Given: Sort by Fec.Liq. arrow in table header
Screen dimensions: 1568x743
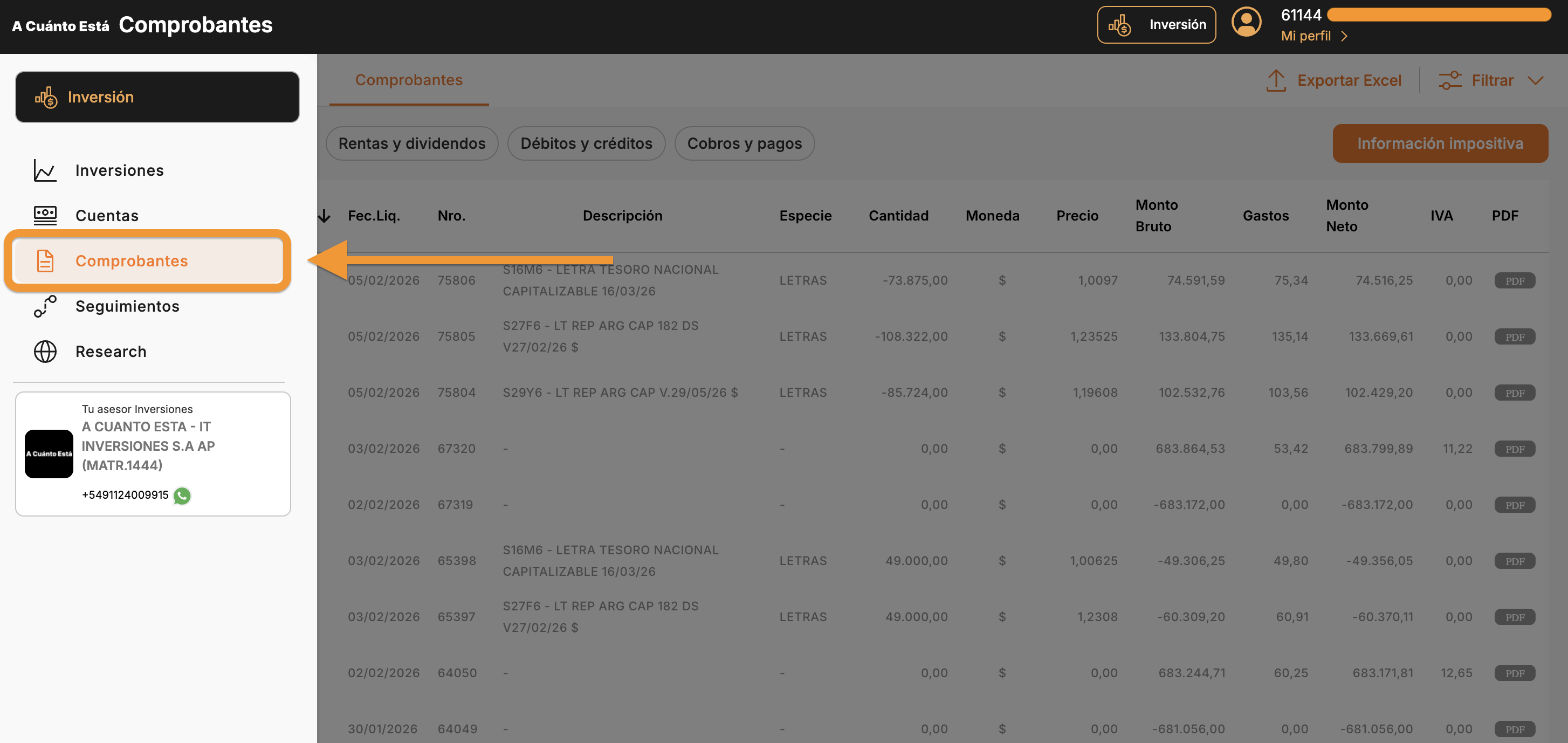Looking at the screenshot, I should click(x=325, y=216).
